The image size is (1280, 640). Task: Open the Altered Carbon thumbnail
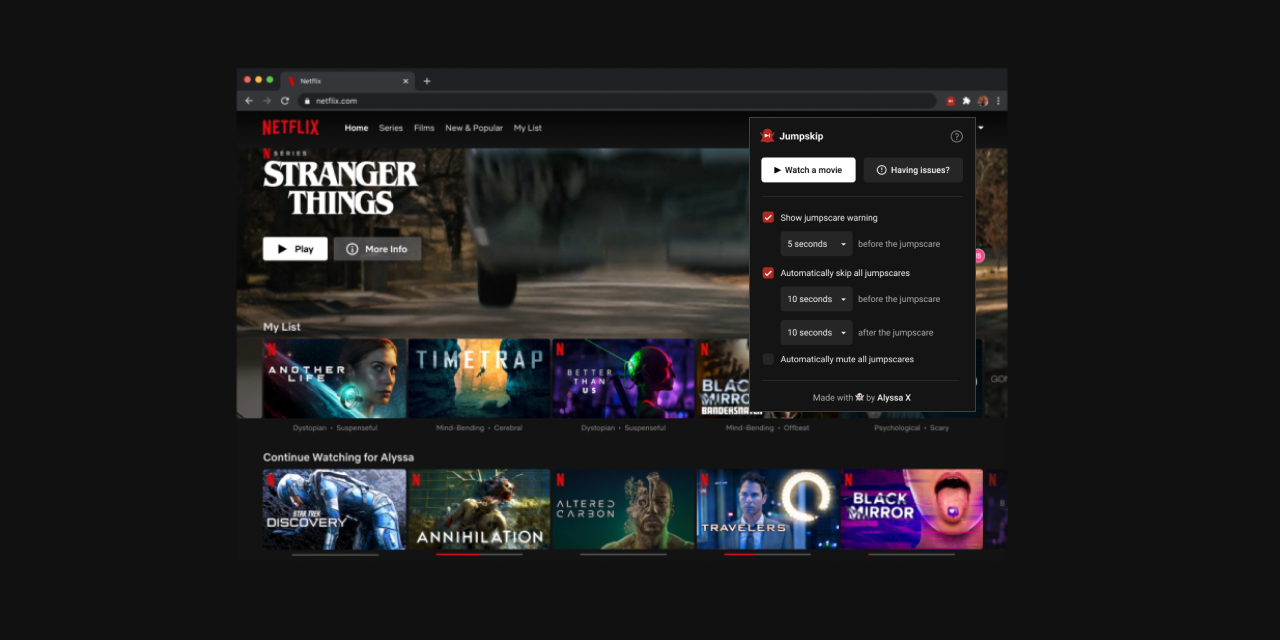click(x=623, y=509)
